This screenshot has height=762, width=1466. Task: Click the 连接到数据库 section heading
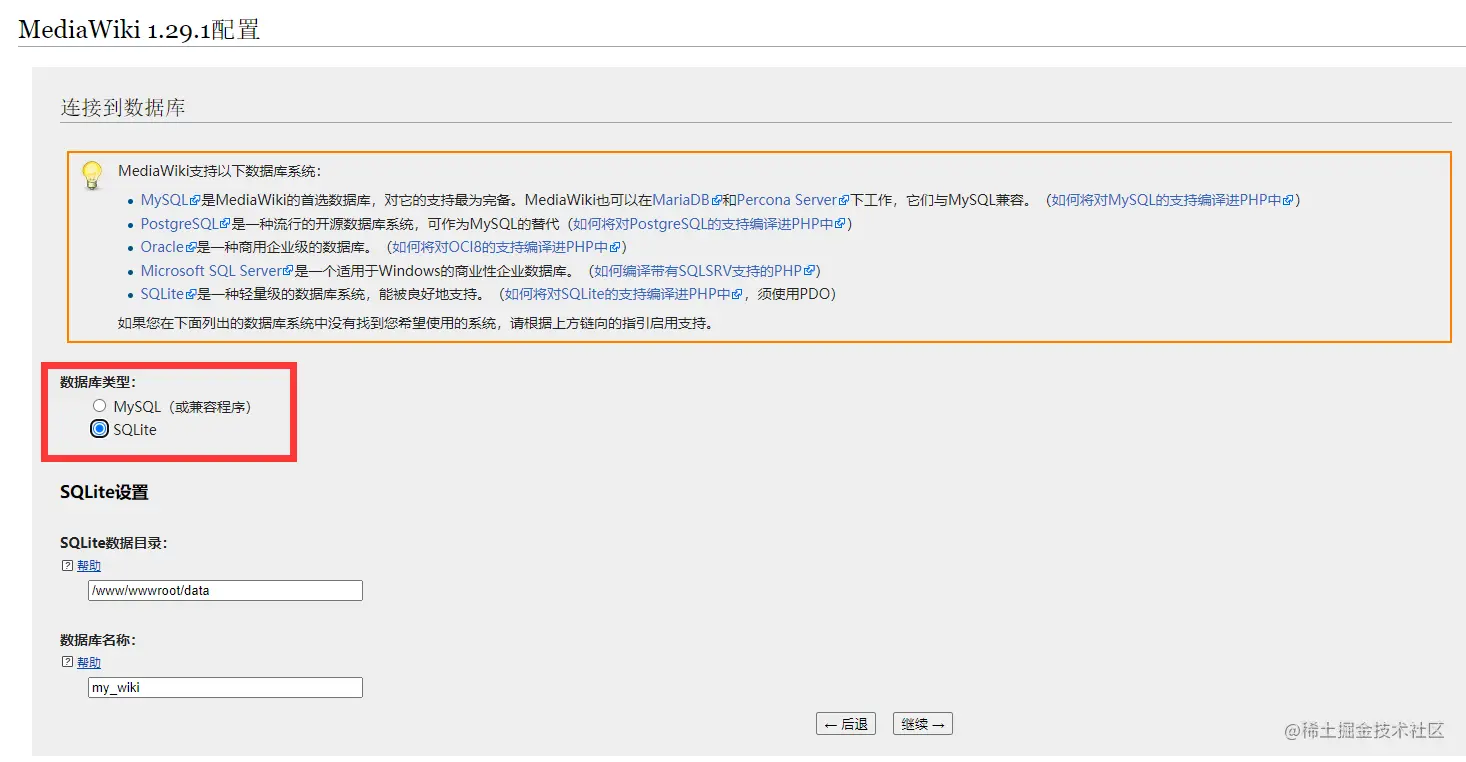(123, 108)
